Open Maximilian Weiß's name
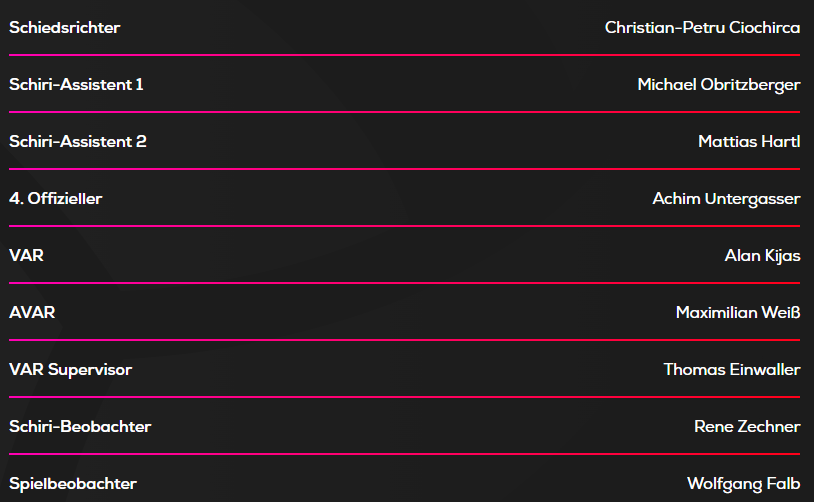The image size is (814, 502). [738, 313]
